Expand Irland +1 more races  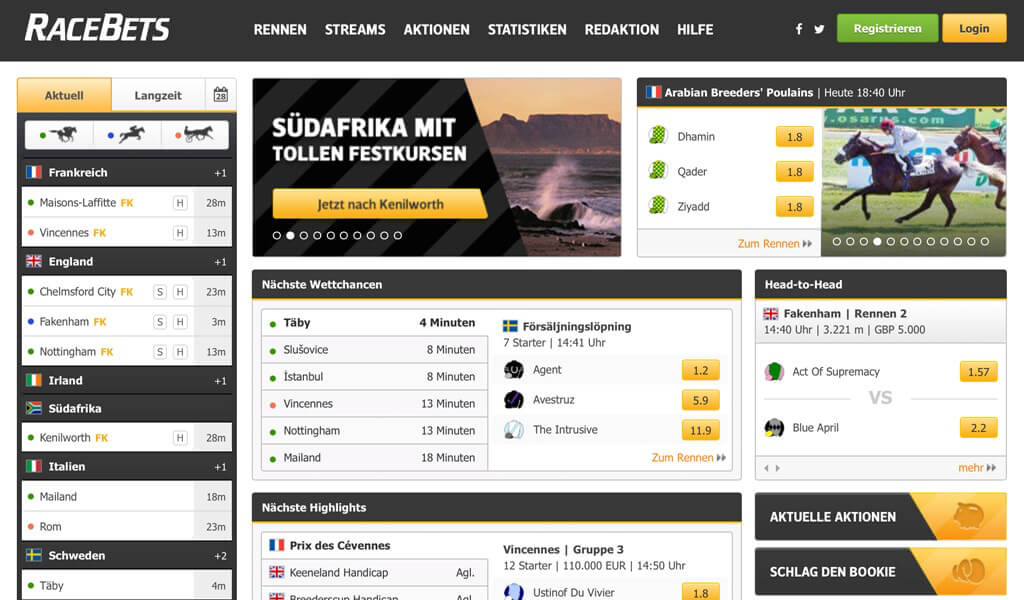pos(220,381)
